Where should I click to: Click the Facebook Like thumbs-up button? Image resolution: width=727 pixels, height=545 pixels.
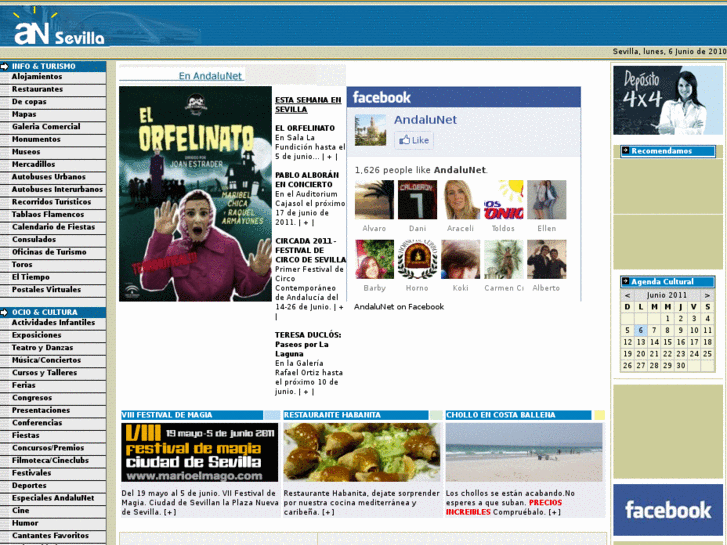414,140
